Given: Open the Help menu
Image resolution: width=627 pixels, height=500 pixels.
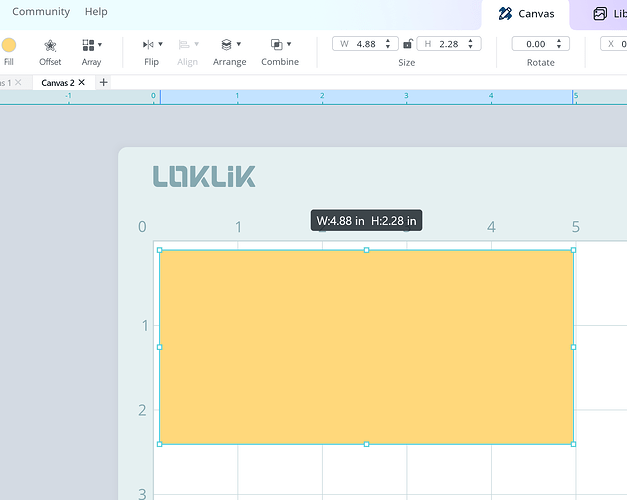Looking at the screenshot, I should [96, 12].
